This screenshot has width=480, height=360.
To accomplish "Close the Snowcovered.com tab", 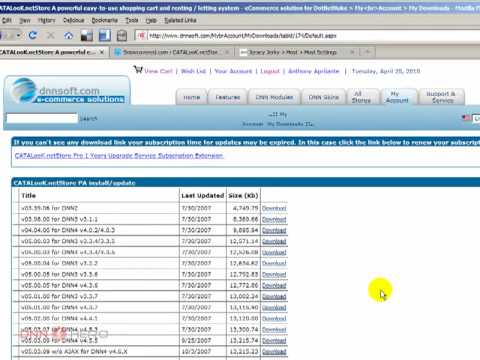I will [227, 52].
